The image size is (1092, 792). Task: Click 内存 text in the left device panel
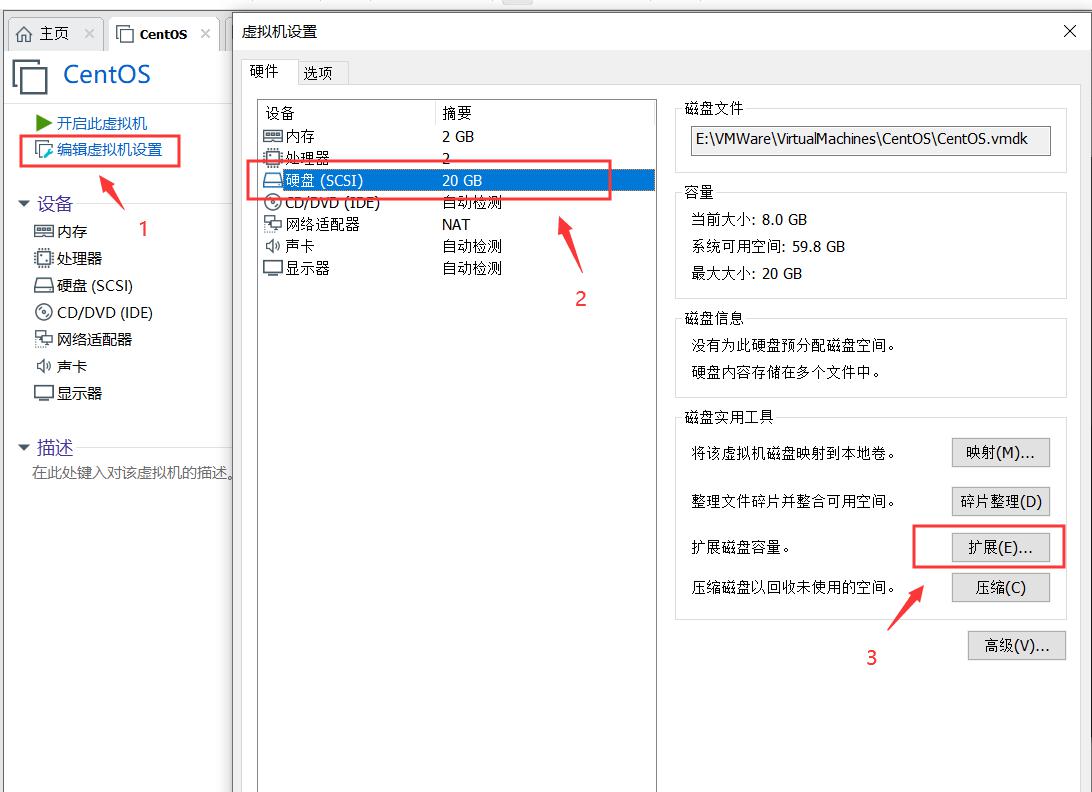point(72,231)
